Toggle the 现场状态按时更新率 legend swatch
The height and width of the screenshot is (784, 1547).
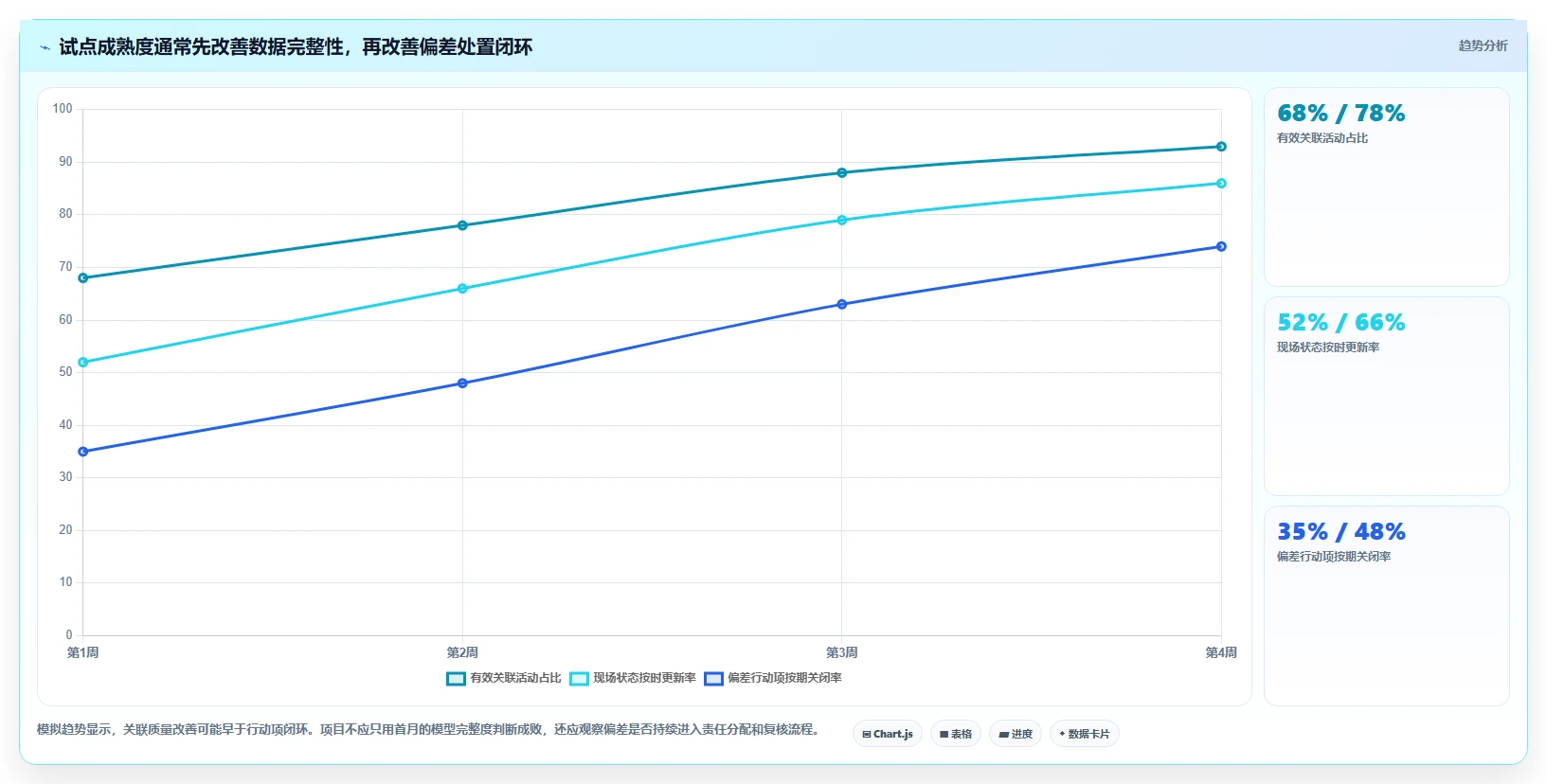click(579, 678)
